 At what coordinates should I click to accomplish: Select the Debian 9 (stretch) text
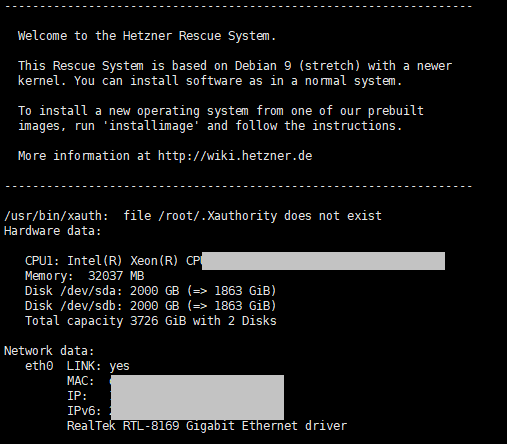point(297,66)
